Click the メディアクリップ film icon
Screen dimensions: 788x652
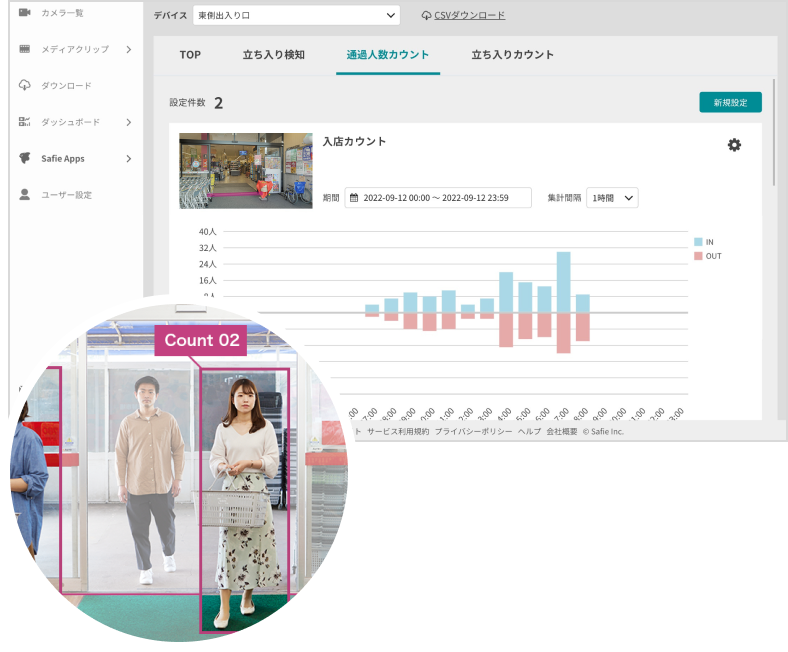[x=25, y=49]
